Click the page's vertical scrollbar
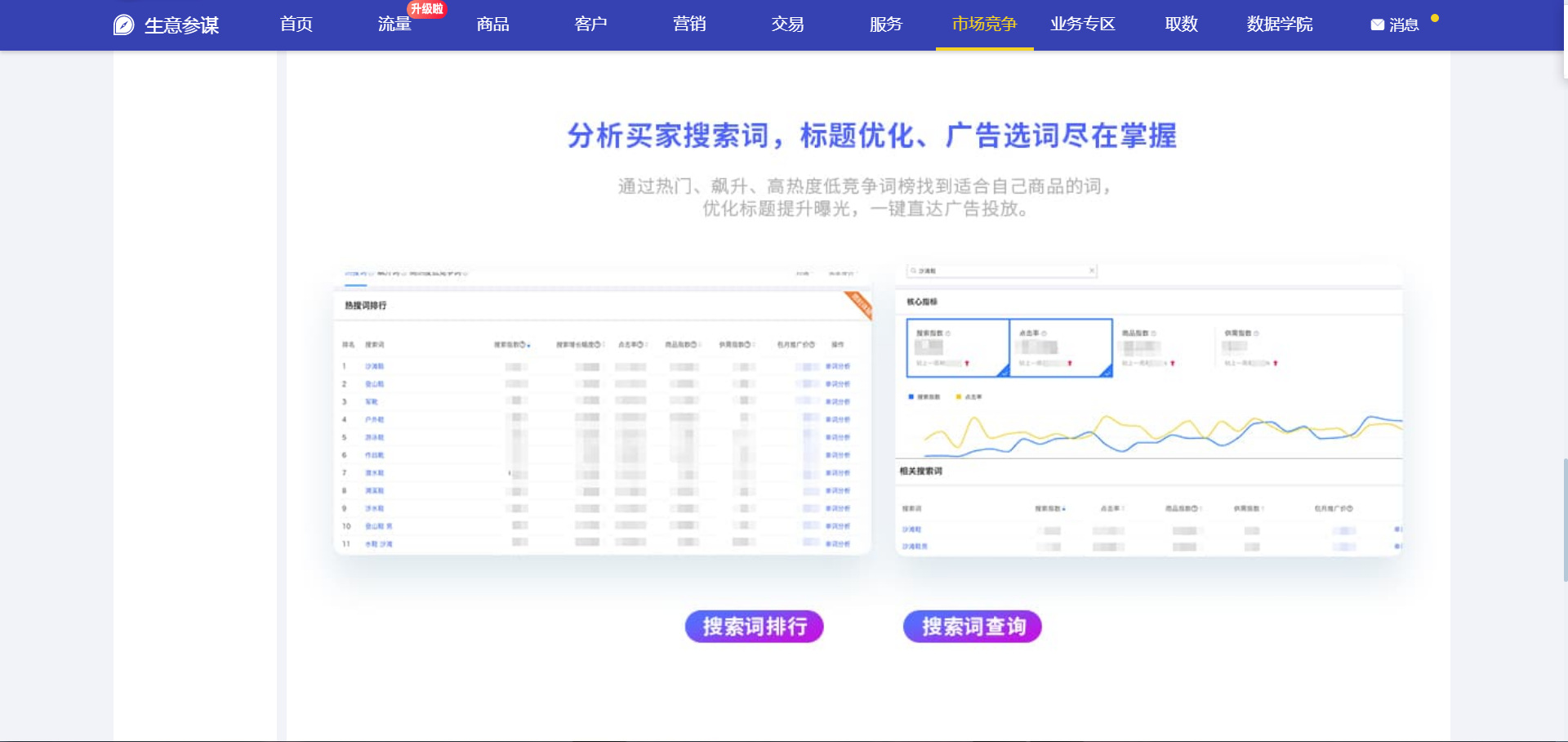 coord(1565,520)
